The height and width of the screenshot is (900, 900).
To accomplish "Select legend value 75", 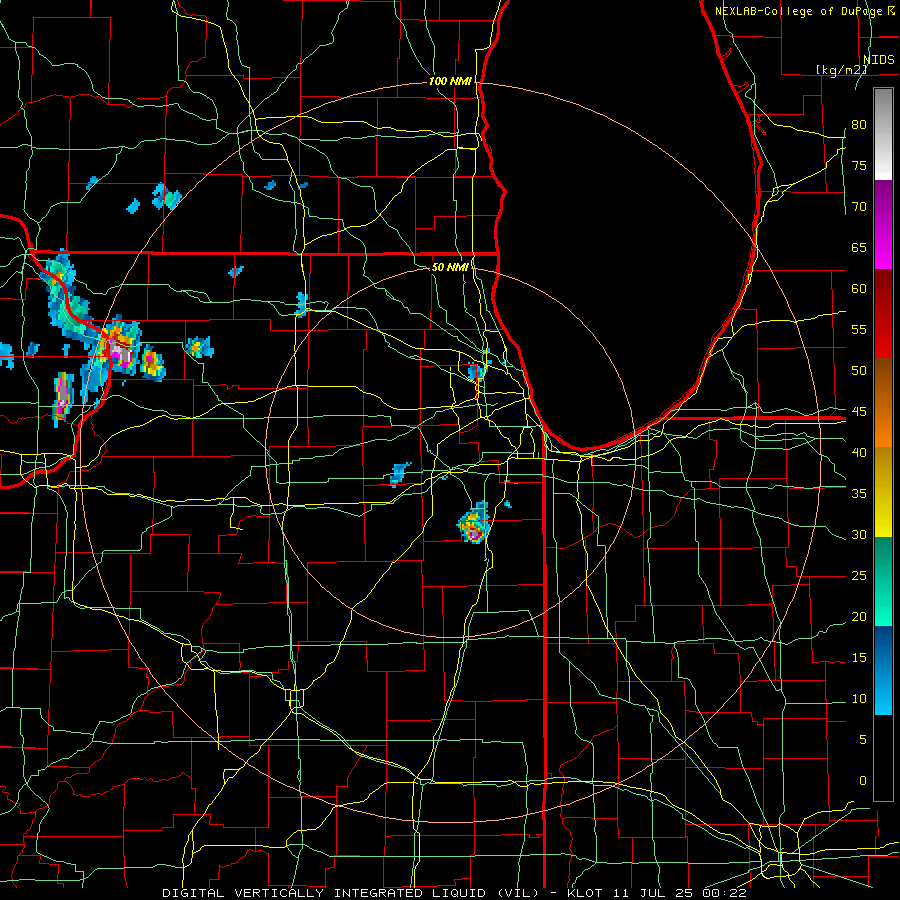I will [859, 165].
